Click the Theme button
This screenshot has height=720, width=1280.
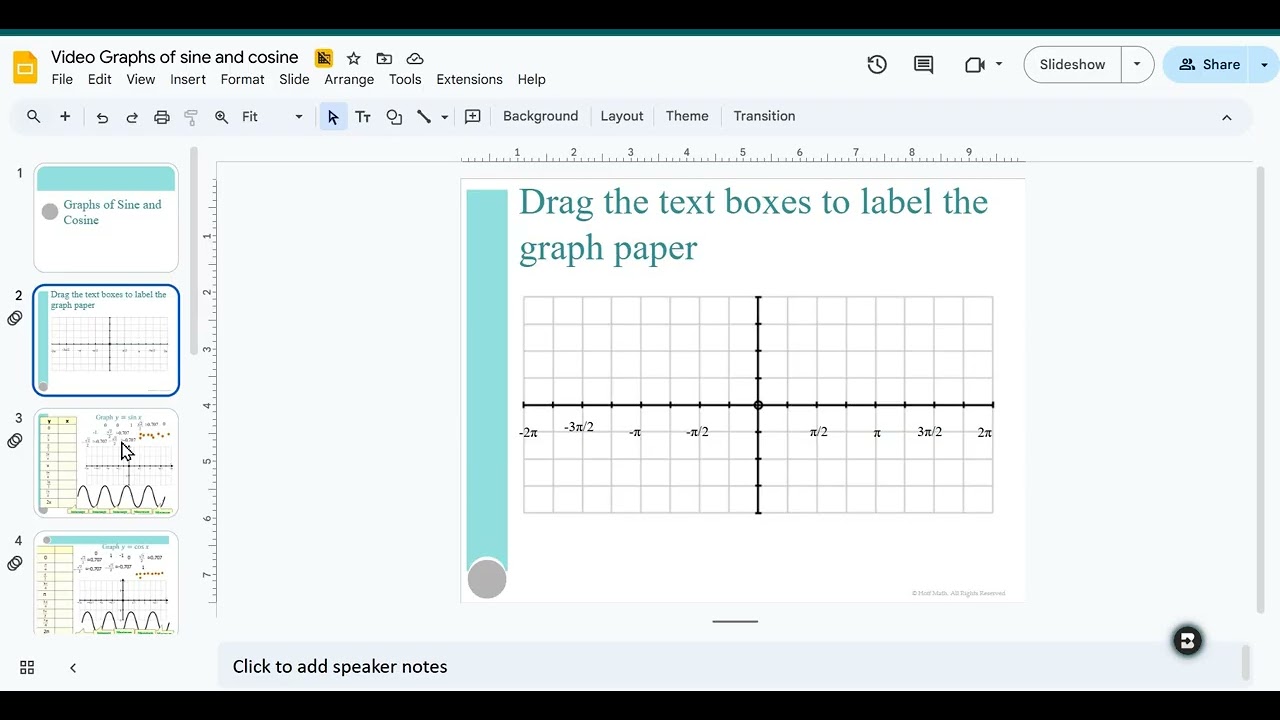(687, 117)
